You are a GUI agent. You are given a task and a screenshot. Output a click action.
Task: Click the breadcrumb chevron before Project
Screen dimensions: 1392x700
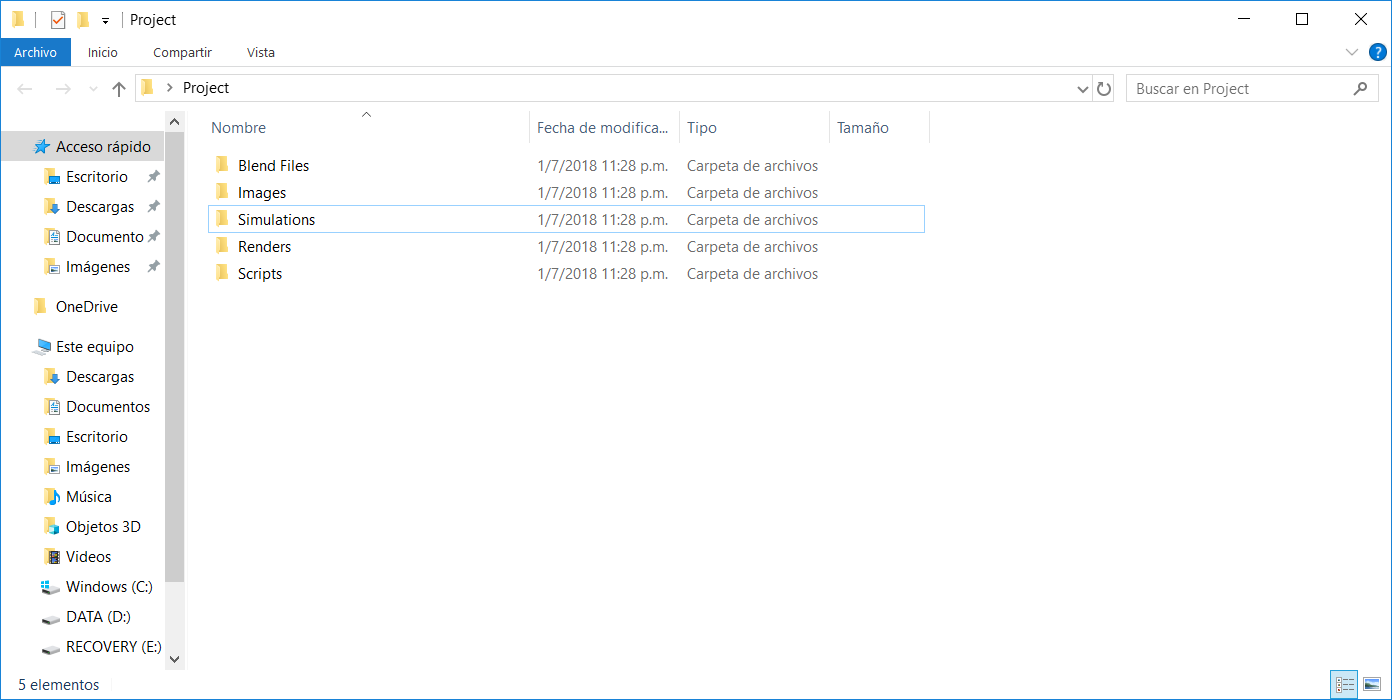170,88
